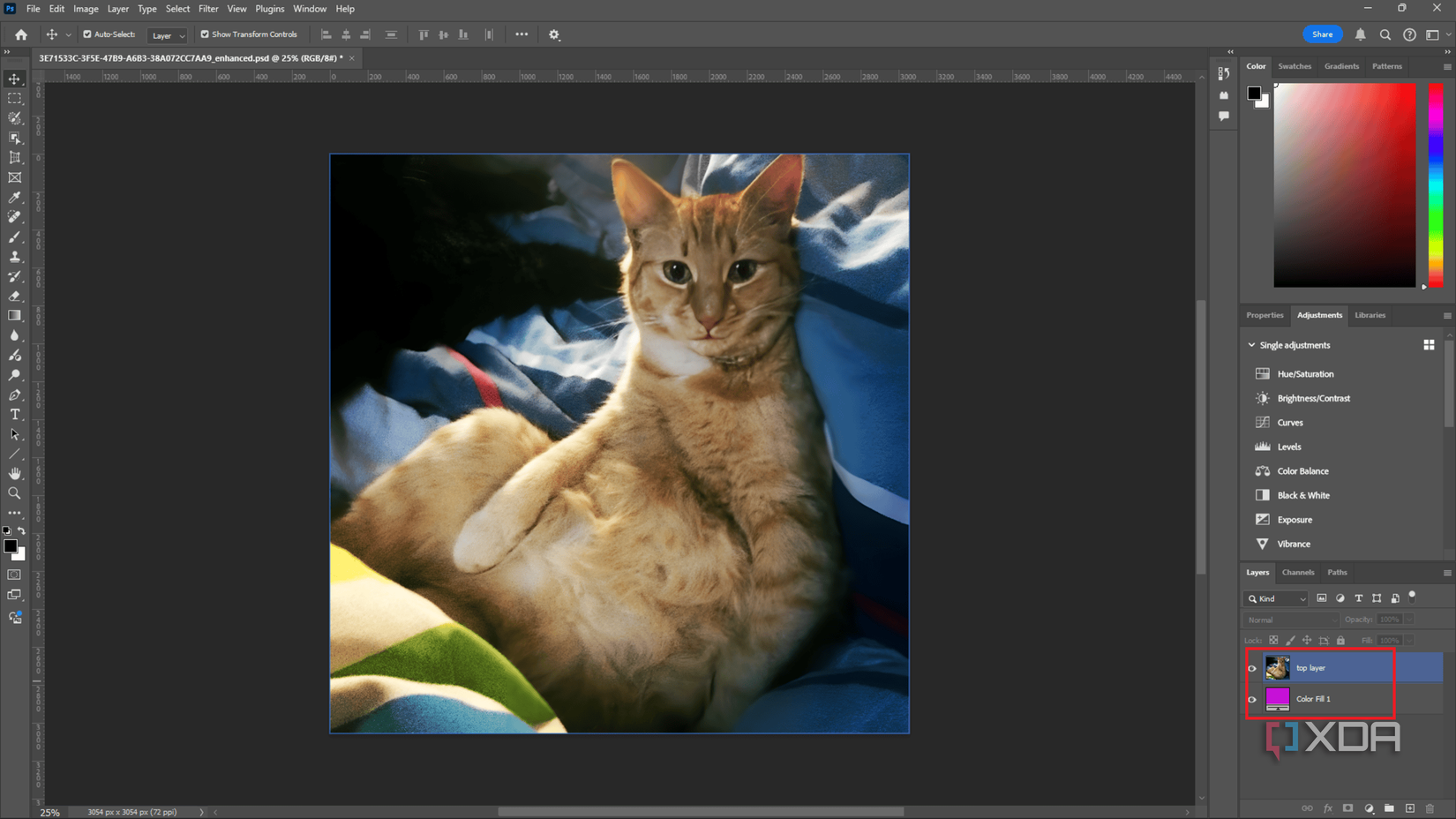
Task: Select the Eyedropper tool
Action: coord(15,198)
